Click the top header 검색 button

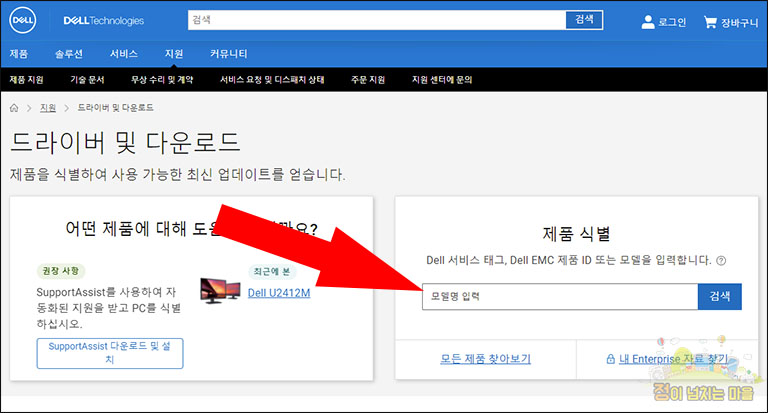click(584, 20)
